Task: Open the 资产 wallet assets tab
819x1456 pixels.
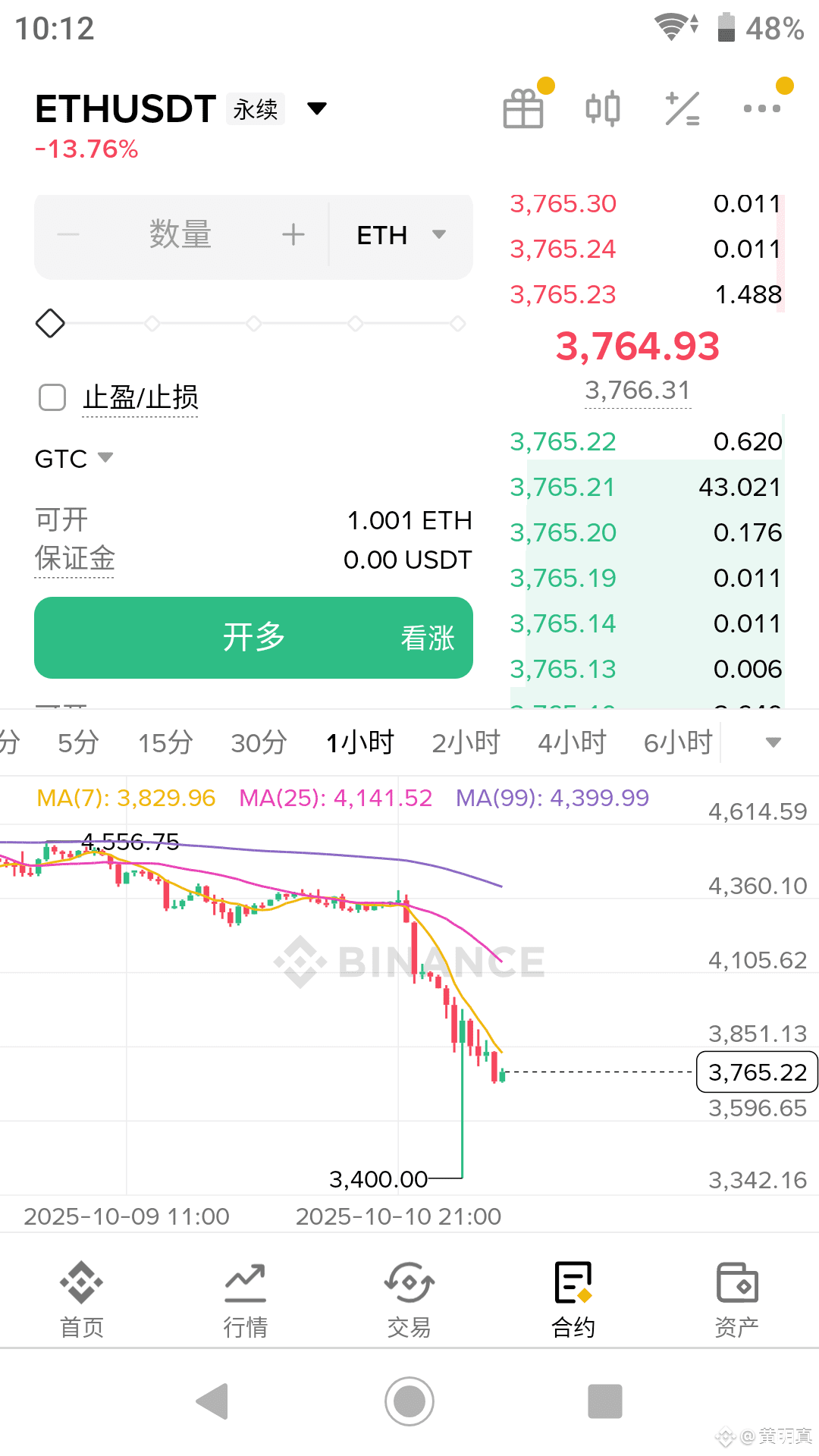Action: point(736,1299)
